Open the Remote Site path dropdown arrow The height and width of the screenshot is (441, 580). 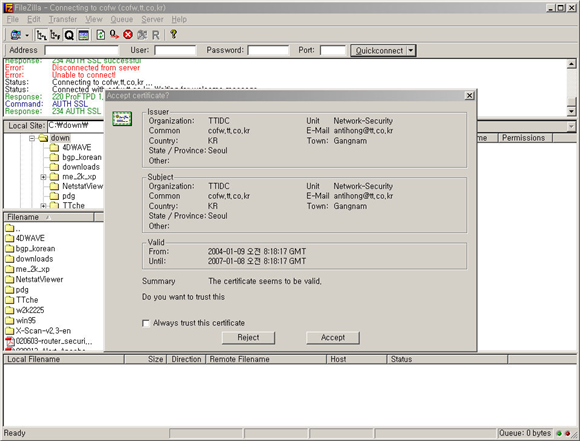point(571,127)
